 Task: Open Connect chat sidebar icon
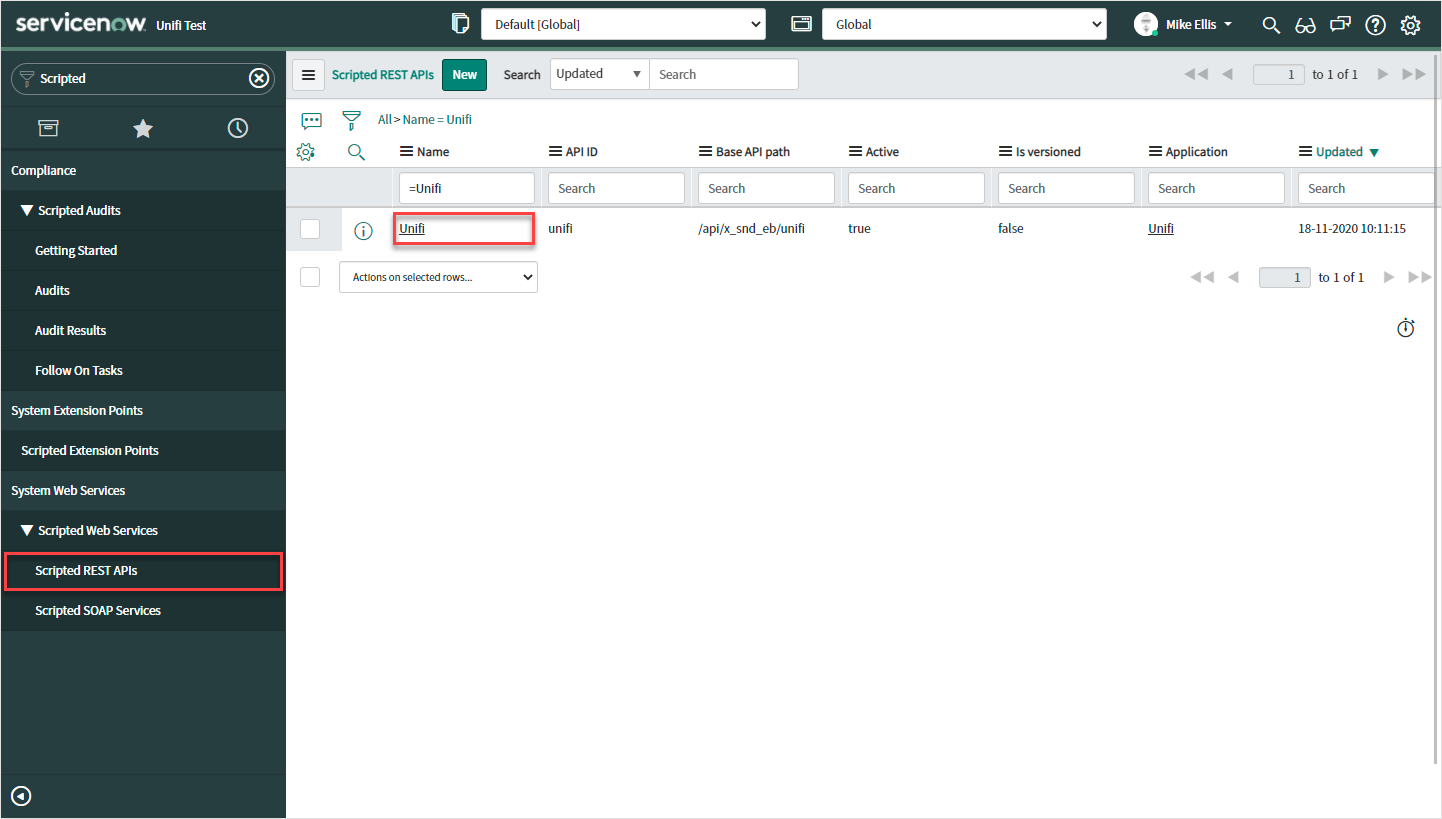point(1340,25)
